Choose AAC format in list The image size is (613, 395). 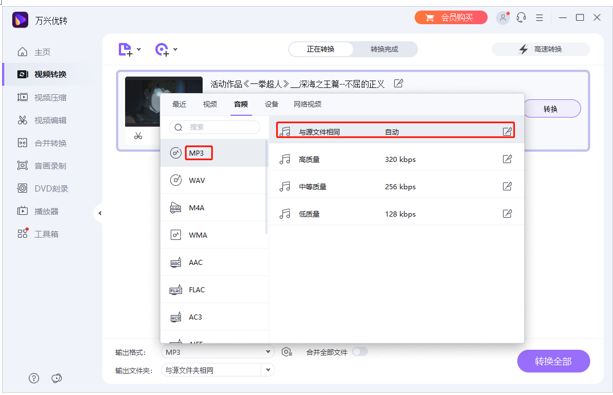(x=214, y=262)
